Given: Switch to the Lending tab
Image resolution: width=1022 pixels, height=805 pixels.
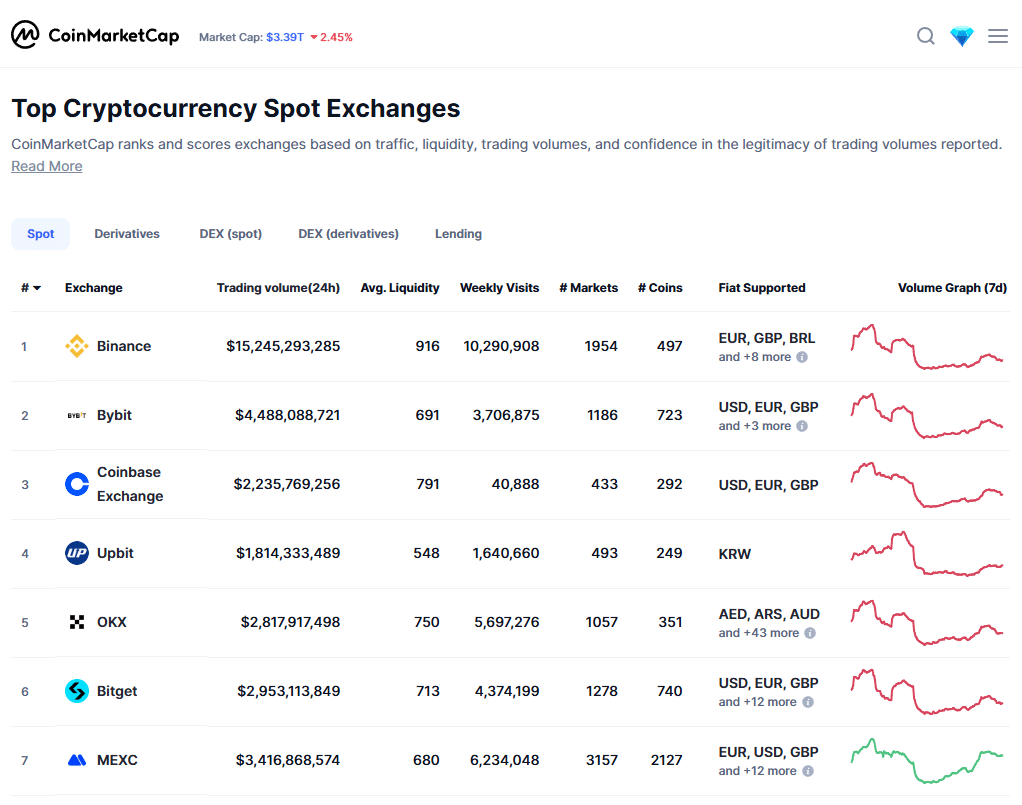Looking at the screenshot, I should [x=458, y=234].
